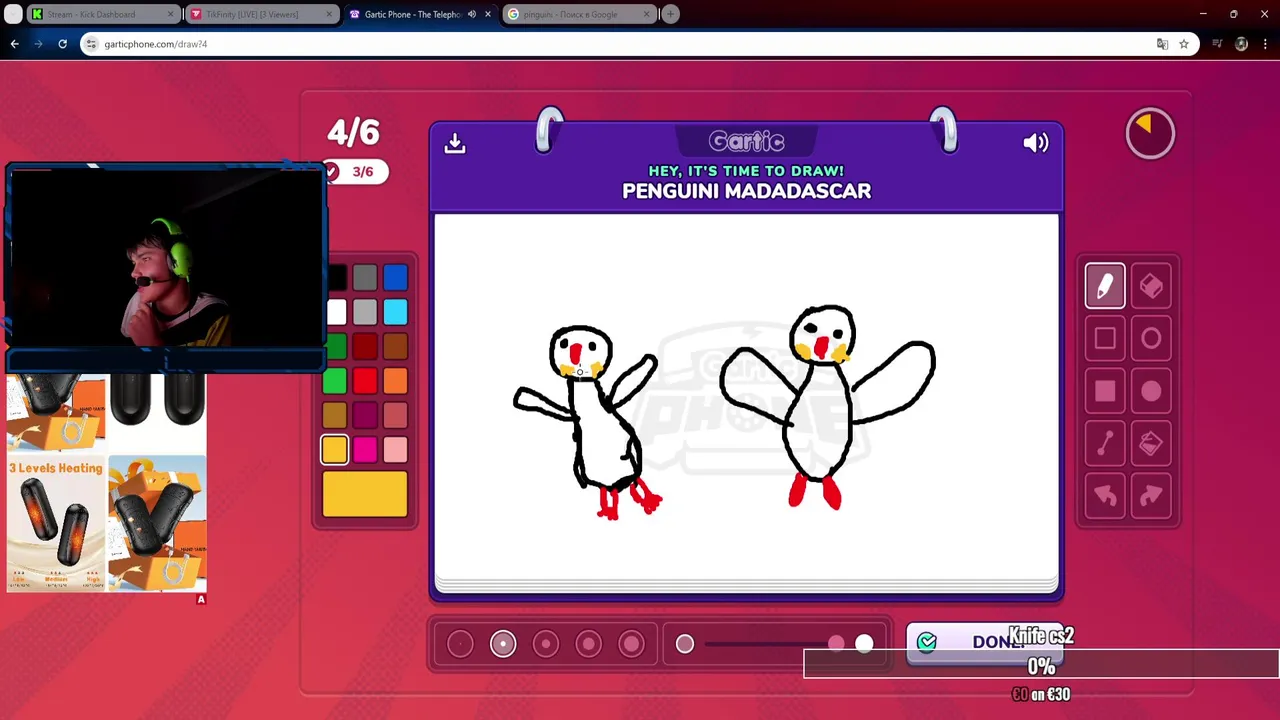Choose the outlined ellipse shape tool
The image size is (1280, 720).
click(x=1151, y=339)
